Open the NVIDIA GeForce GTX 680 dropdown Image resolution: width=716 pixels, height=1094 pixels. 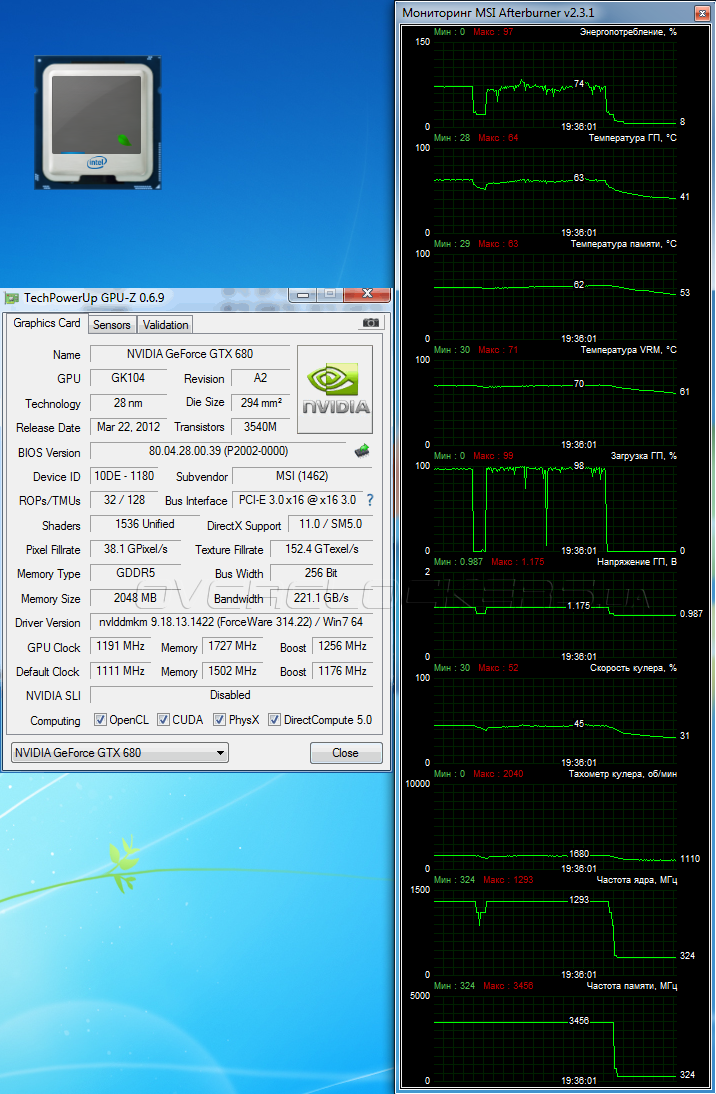(118, 753)
